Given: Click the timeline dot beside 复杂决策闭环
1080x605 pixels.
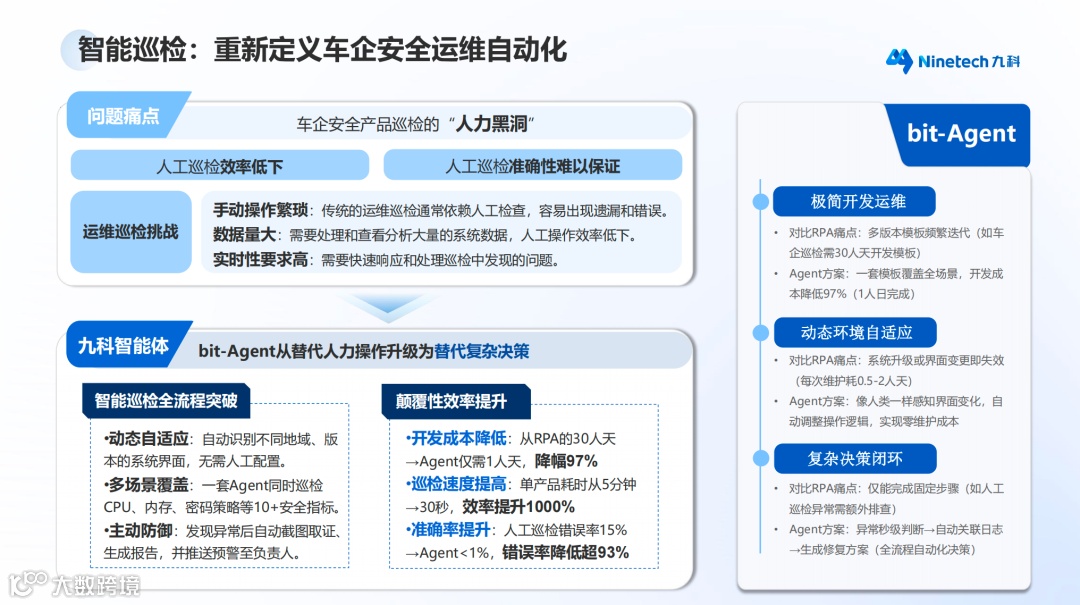Looking at the screenshot, I should coord(760,458).
